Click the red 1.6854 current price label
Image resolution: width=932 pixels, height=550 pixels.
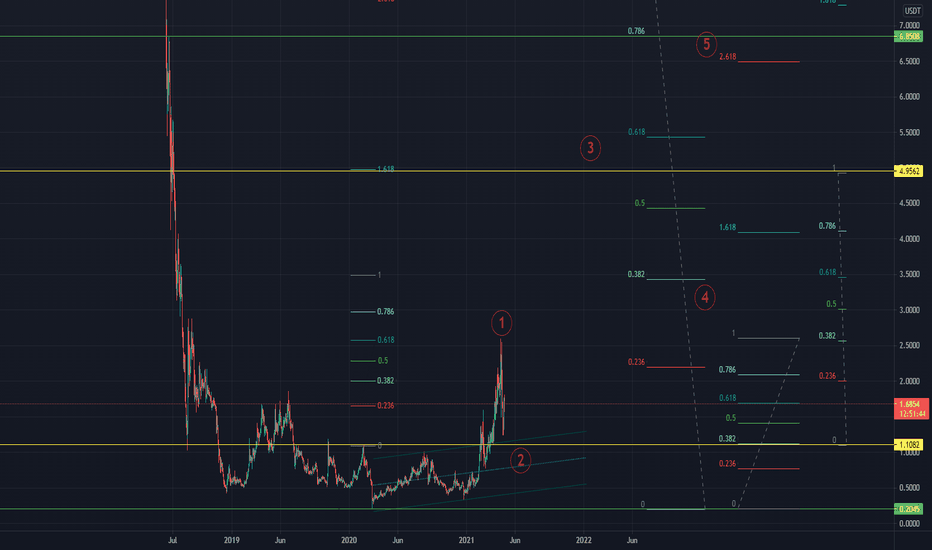point(911,408)
